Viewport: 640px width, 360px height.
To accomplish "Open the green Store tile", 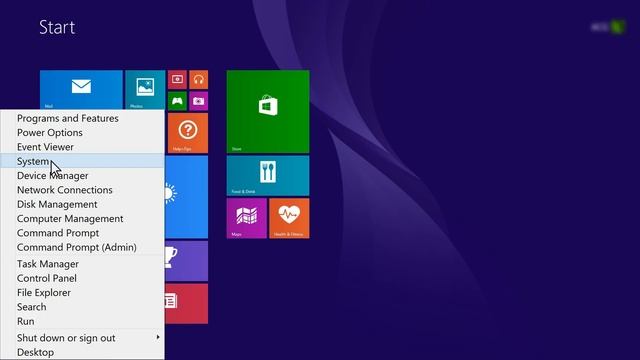I will pos(268,111).
